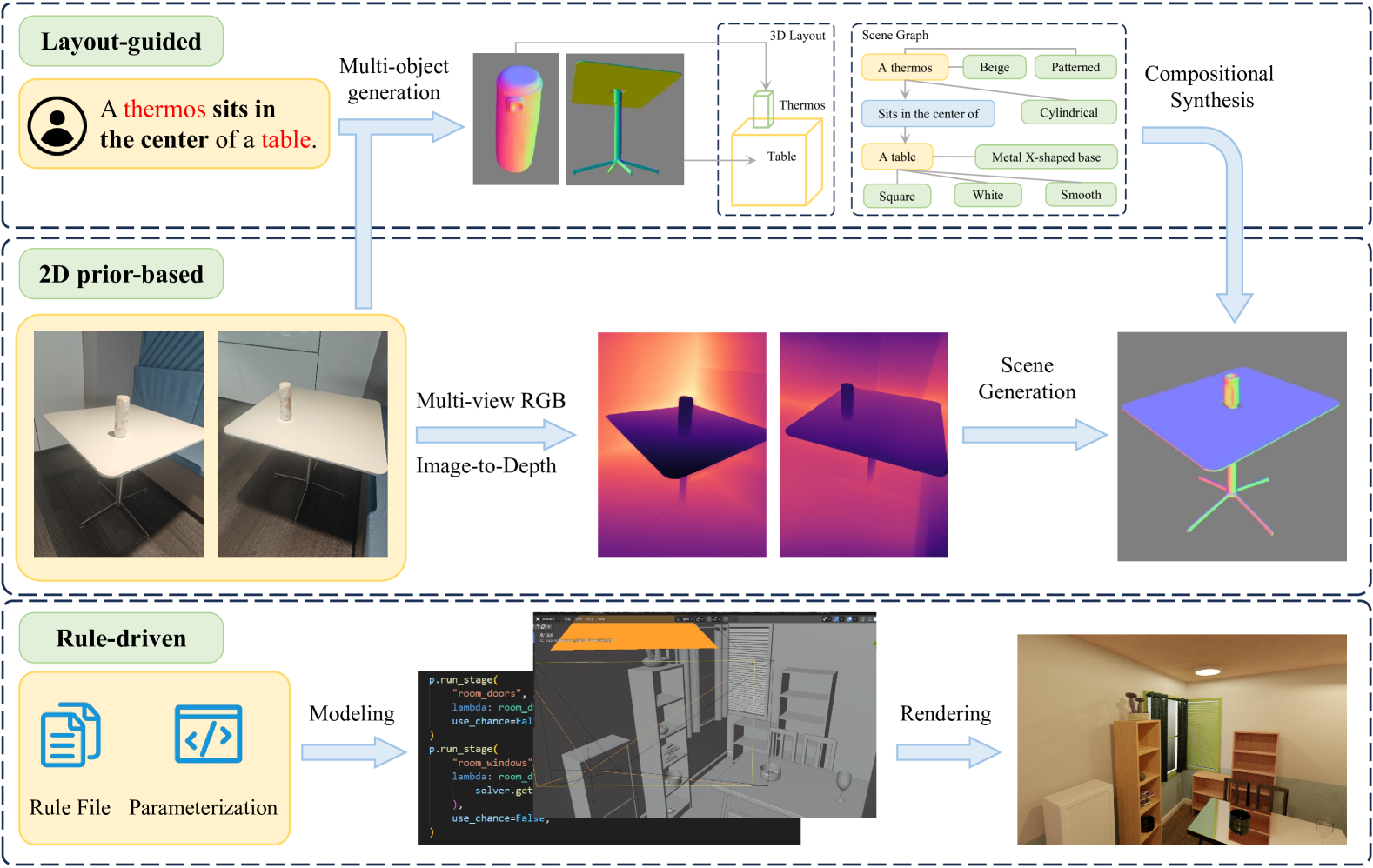Open the p.run_stage code snippet image
This screenshot has height=868, width=1373.
(477, 757)
